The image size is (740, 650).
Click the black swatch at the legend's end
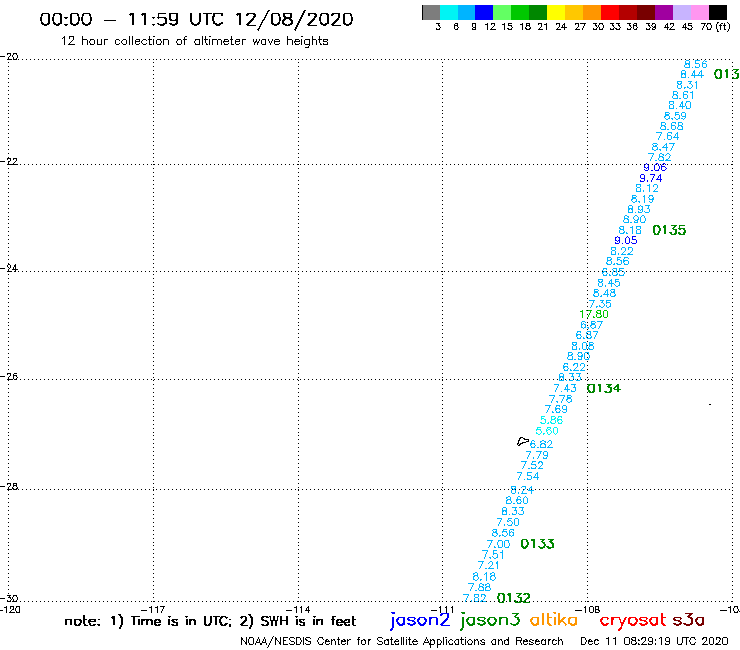(x=717, y=12)
